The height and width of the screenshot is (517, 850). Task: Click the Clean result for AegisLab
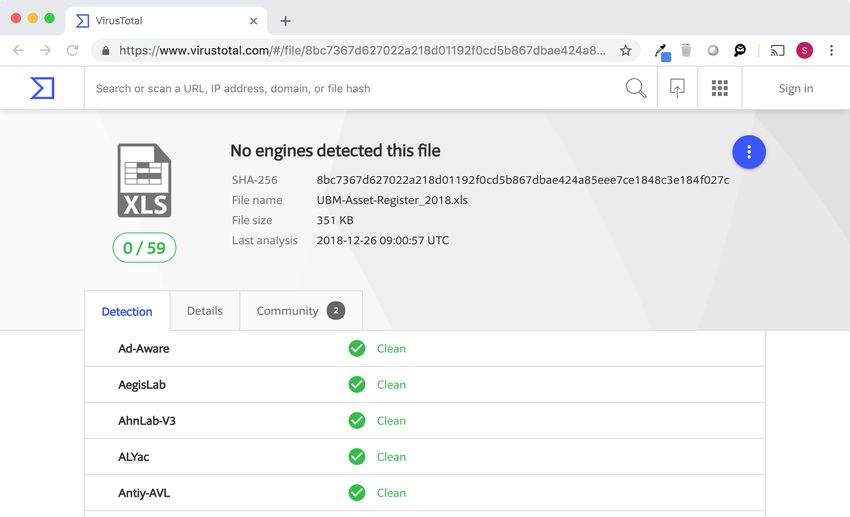click(x=391, y=385)
